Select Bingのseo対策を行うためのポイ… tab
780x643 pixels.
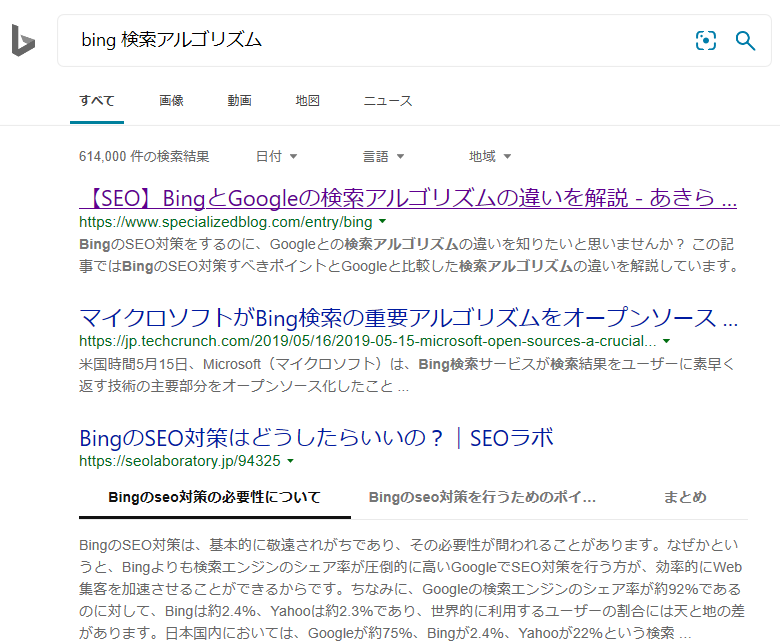pos(482,497)
